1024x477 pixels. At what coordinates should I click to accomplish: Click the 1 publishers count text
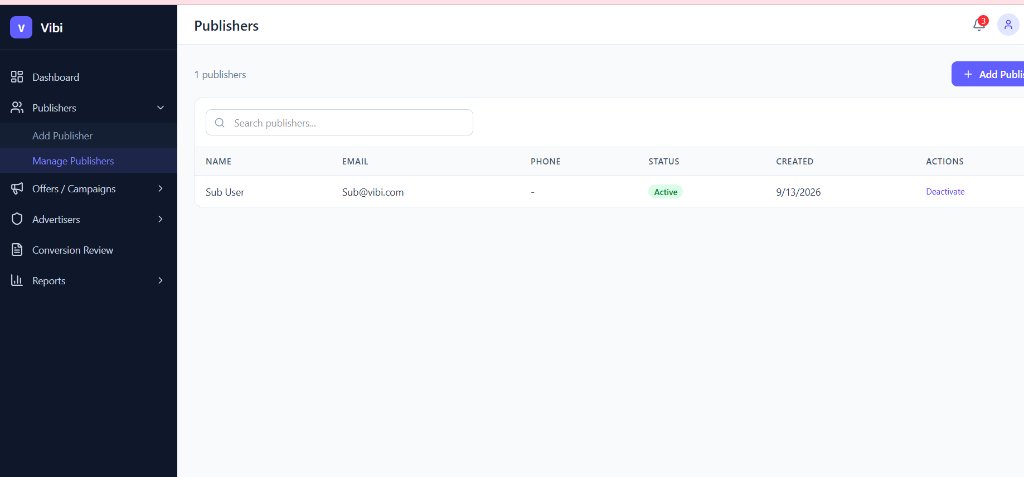tap(220, 74)
